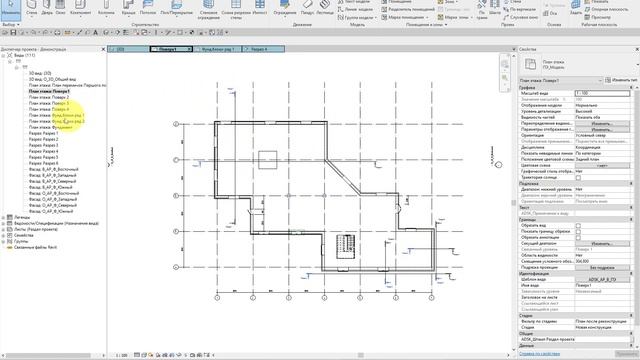This screenshot has height=360, width=640.
Task: Choose the Компонент (Component) tool
Action: tap(80, 8)
